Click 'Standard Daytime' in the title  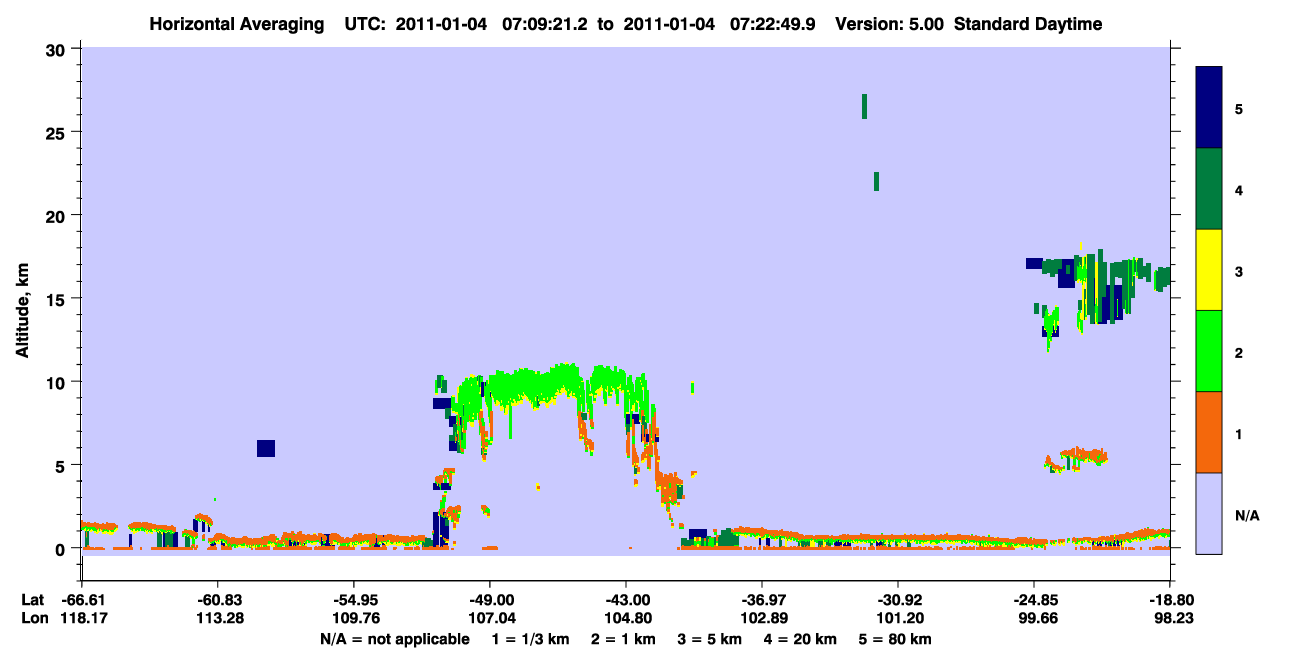pyautogui.click(x=1028, y=24)
